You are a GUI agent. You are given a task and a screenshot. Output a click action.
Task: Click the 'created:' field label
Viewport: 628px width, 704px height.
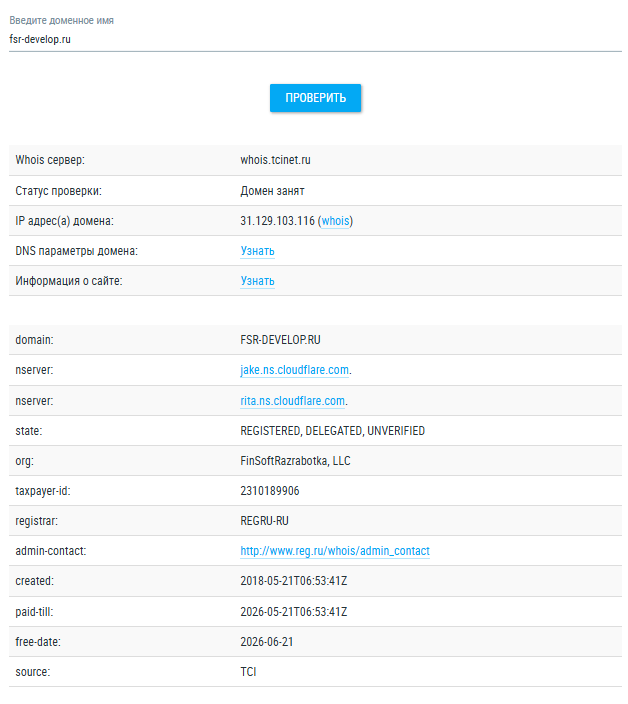point(35,581)
